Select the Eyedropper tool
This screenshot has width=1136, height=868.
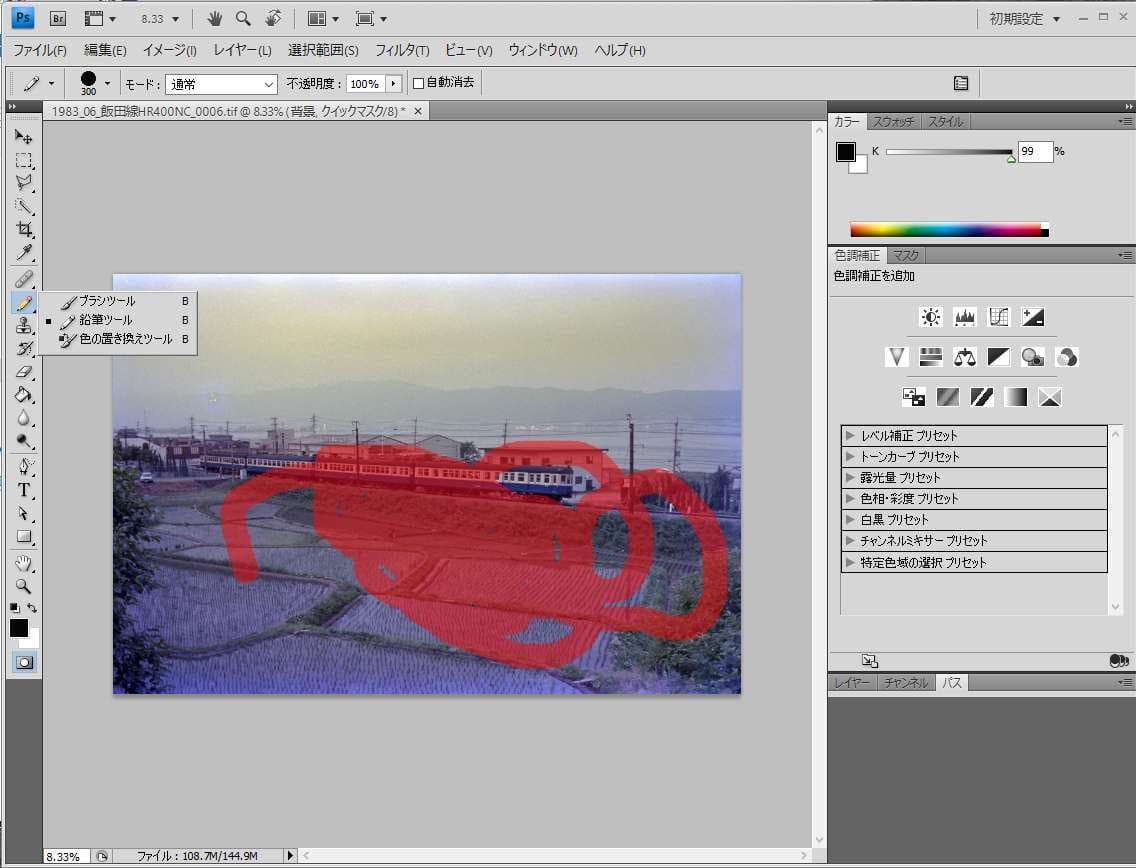pyautogui.click(x=24, y=252)
